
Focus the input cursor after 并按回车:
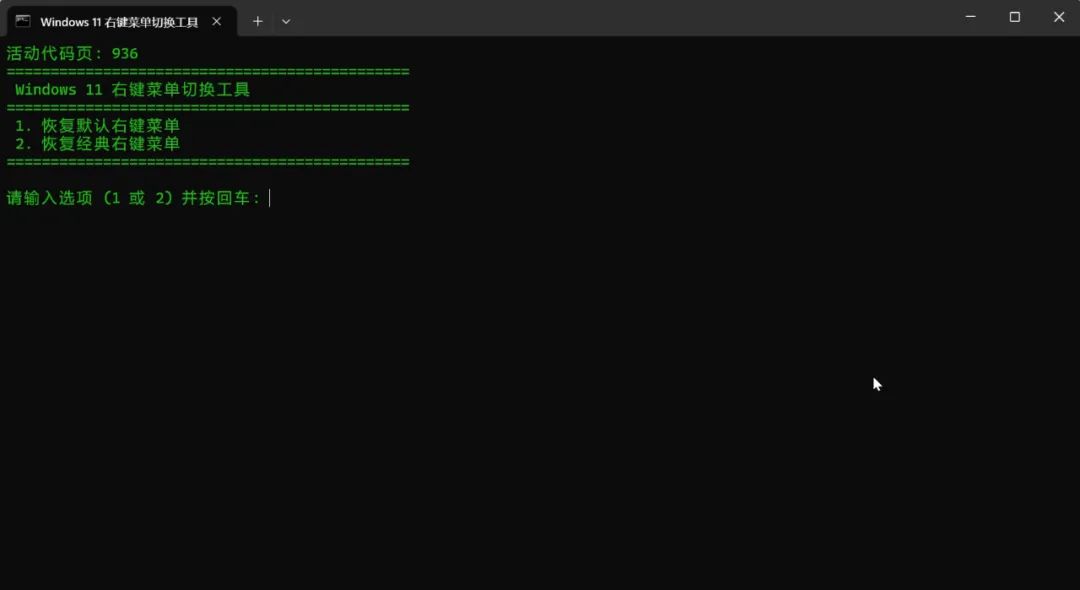270,198
